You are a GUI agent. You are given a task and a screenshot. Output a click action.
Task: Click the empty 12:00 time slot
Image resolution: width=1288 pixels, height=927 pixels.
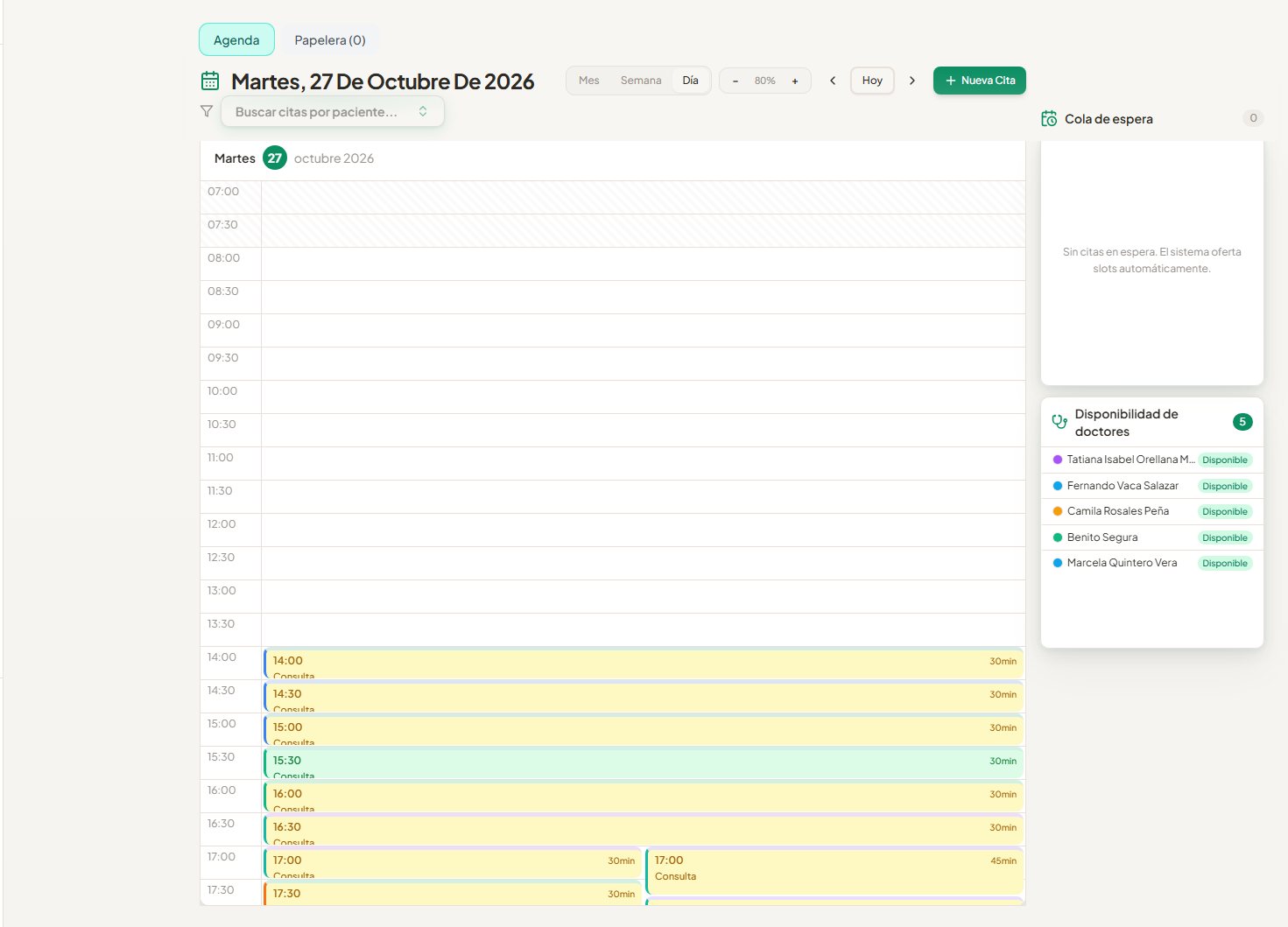coord(644,530)
